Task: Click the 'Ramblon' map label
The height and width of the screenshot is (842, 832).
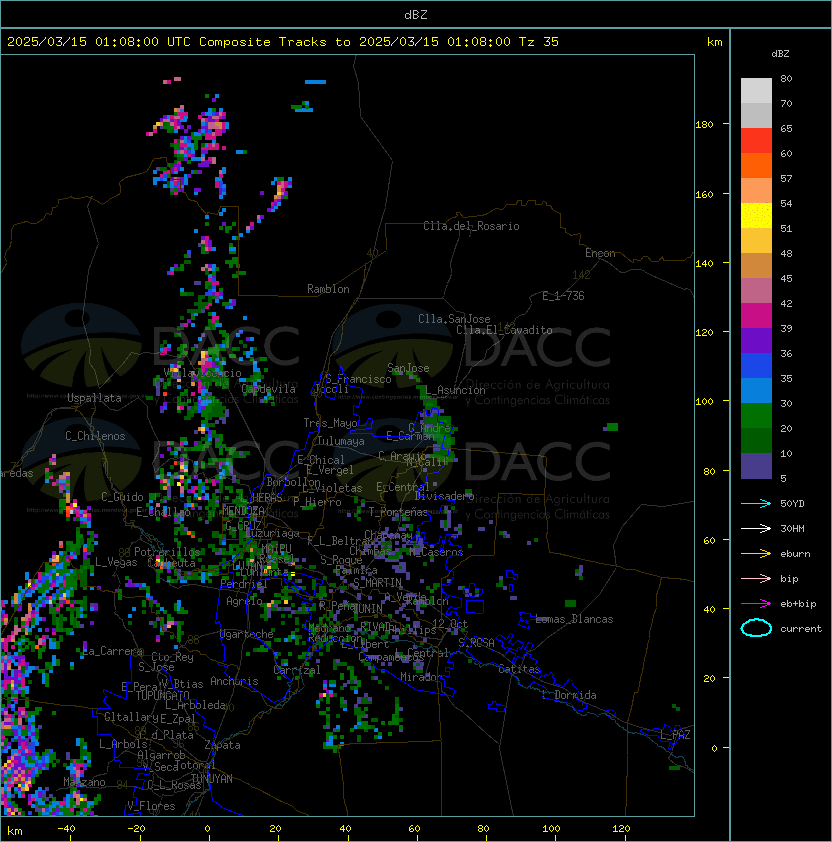Action: pyautogui.click(x=328, y=289)
